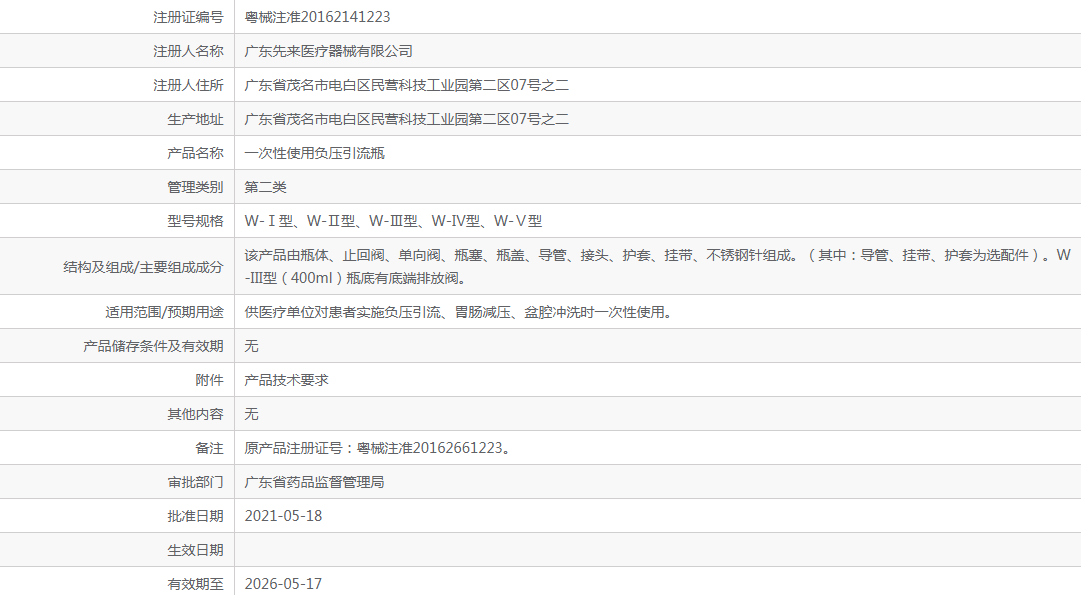
Task: Click the 产品储存条件及有效期 label
Action: pyautogui.click(x=153, y=346)
